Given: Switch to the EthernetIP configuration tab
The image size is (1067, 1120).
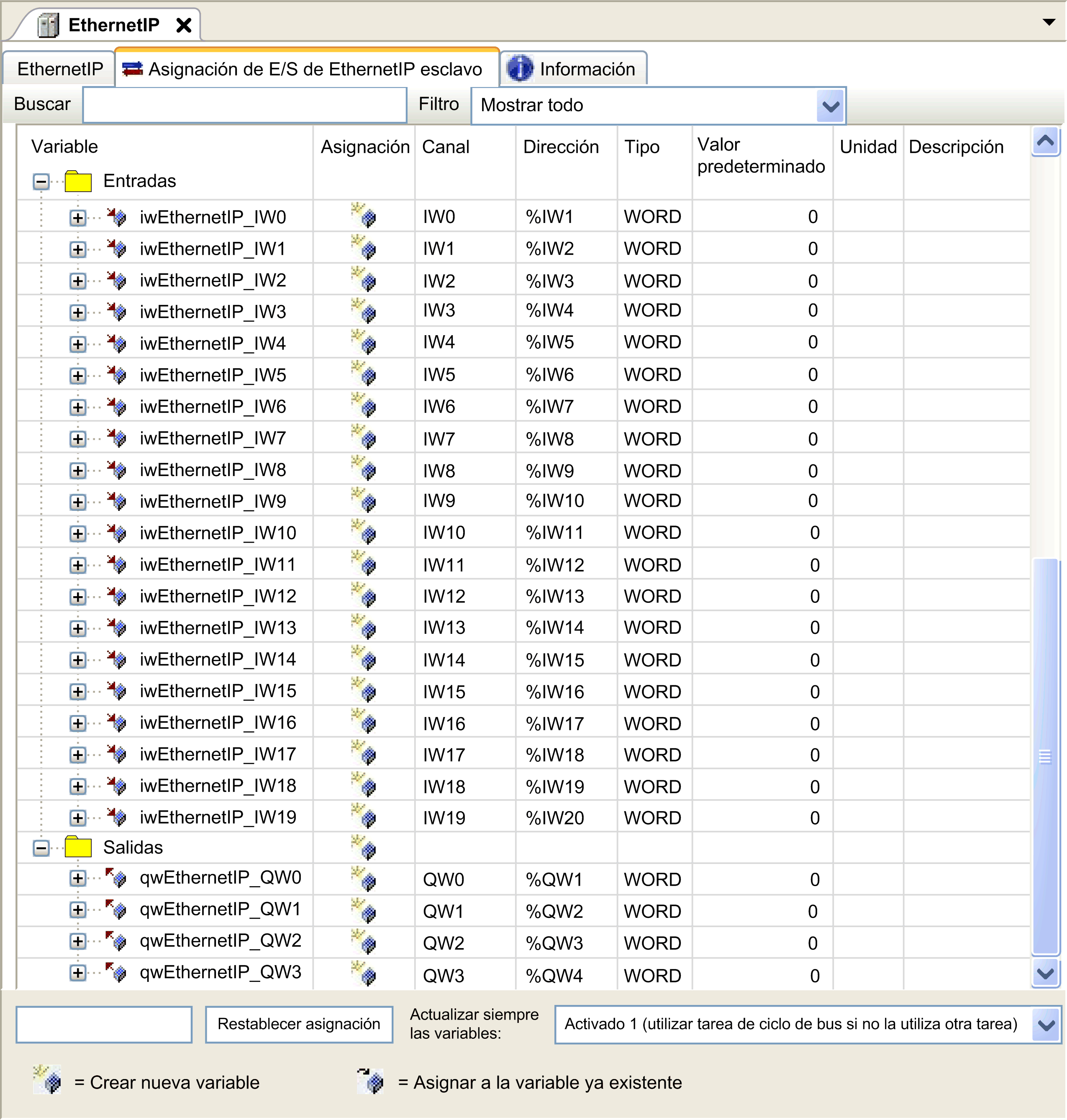Looking at the screenshot, I should [60, 69].
